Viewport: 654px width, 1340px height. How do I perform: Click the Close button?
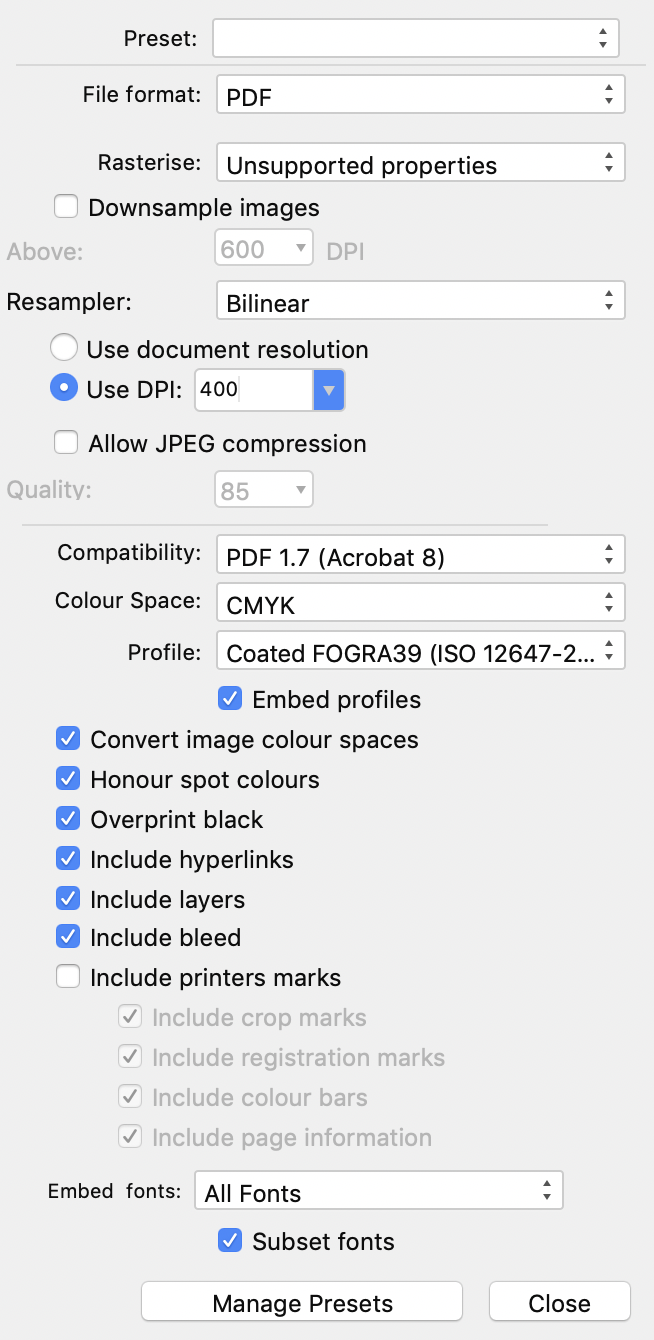tap(560, 1302)
